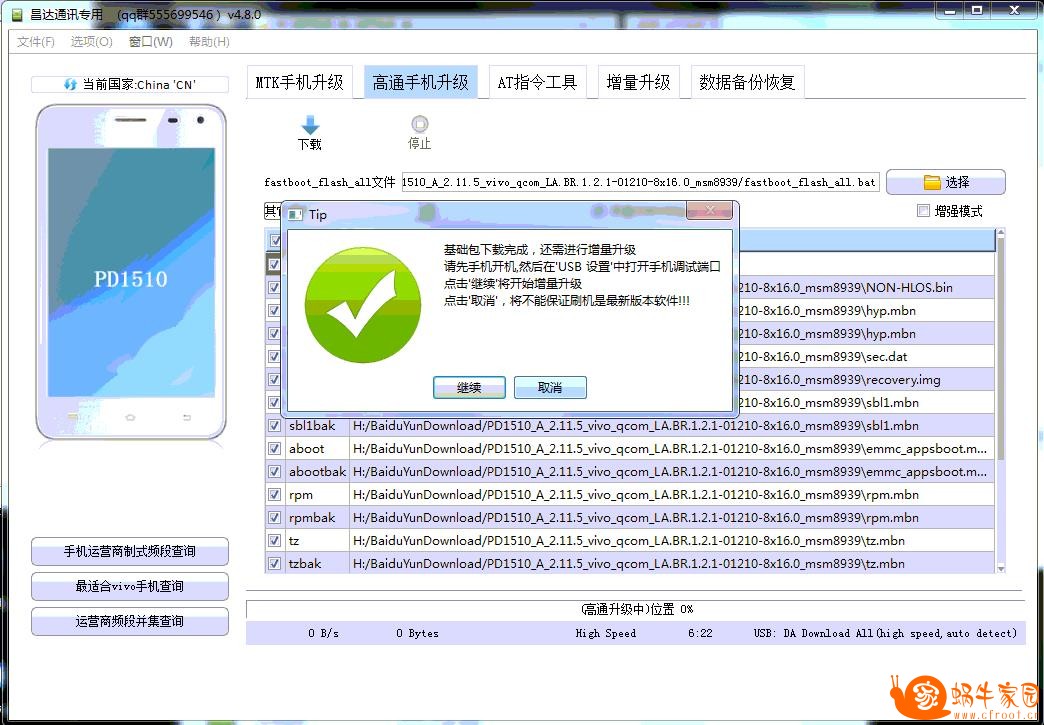1044x725 pixels.
Task: Open 最适合vivo手机查询
Action: pyautogui.click(x=130, y=587)
